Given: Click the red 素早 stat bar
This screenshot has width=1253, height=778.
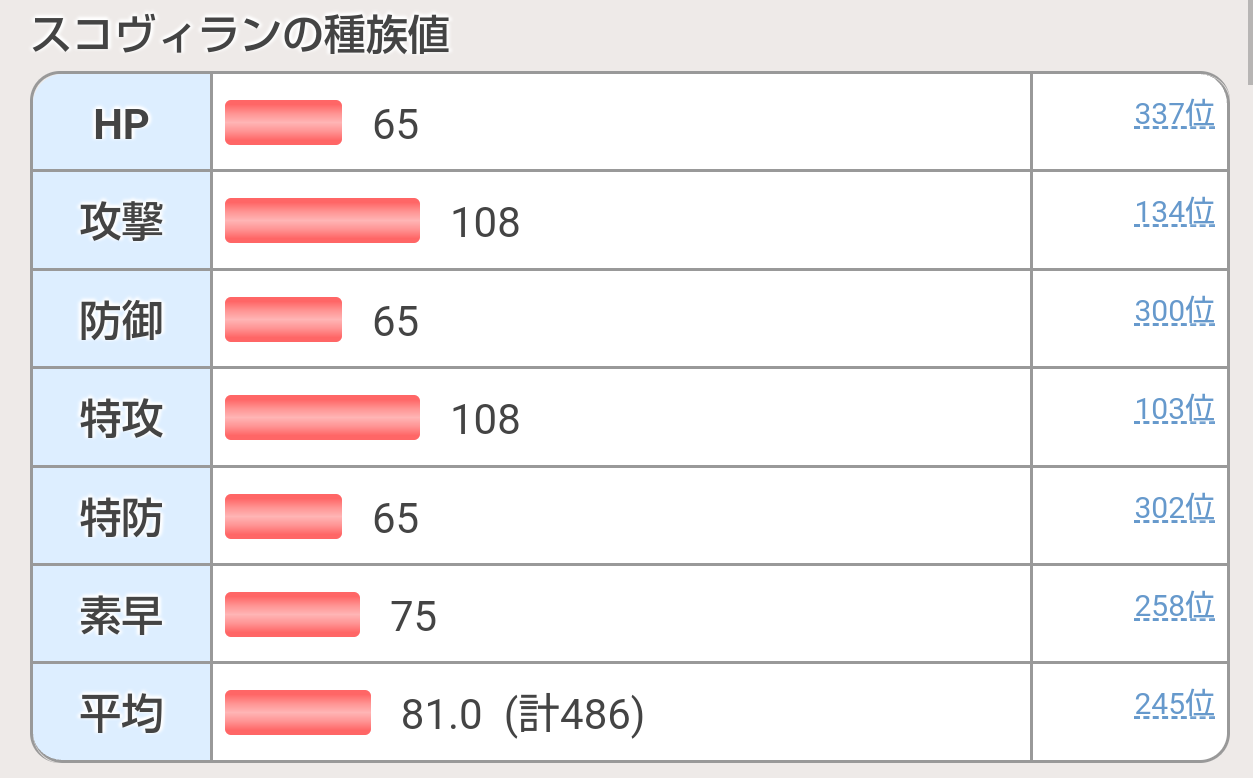Looking at the screenshot, I should pos(292,615).
